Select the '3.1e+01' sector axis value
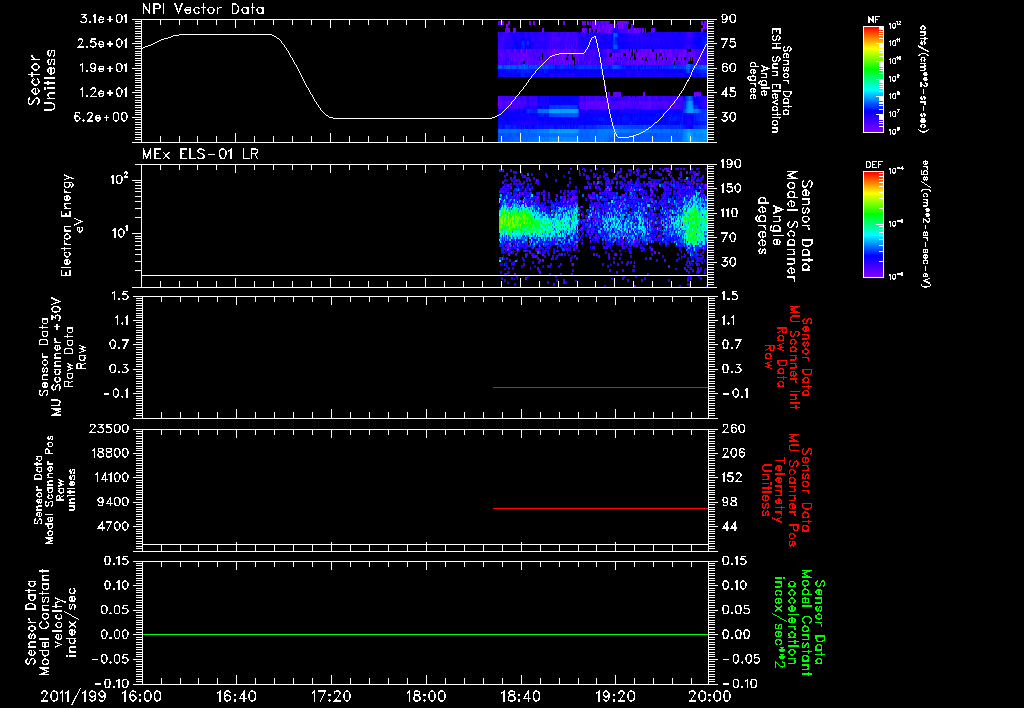This screenshot has width=1024, height=708. (x=104, y=19)
